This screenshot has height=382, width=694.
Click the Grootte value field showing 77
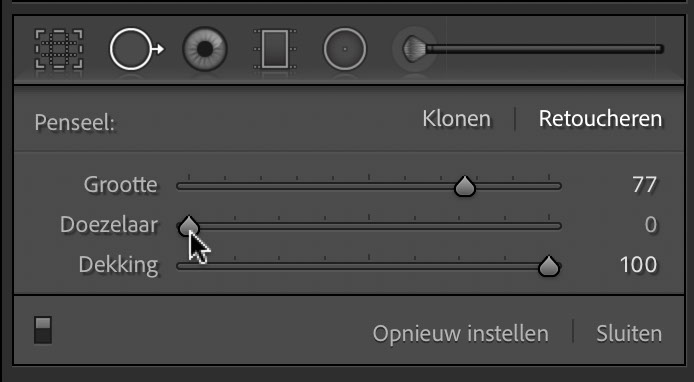pos(645,185)
